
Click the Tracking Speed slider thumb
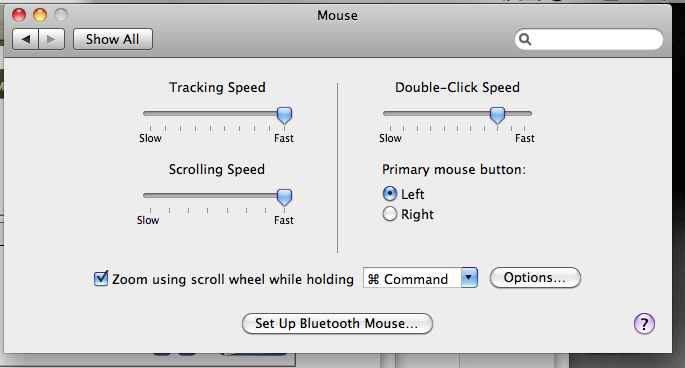tap(284, 115)
